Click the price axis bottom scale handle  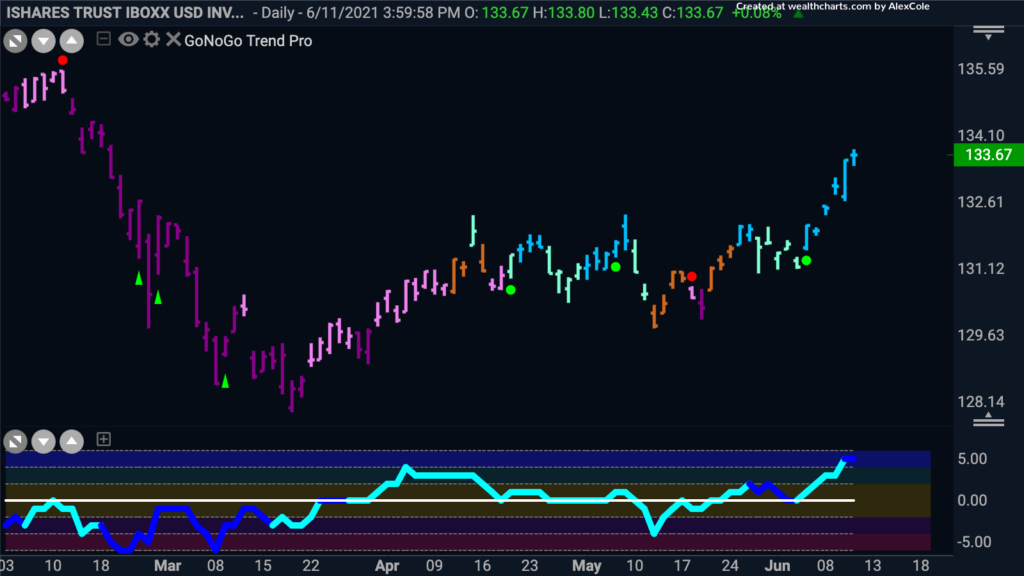click(x=988, y=419)
